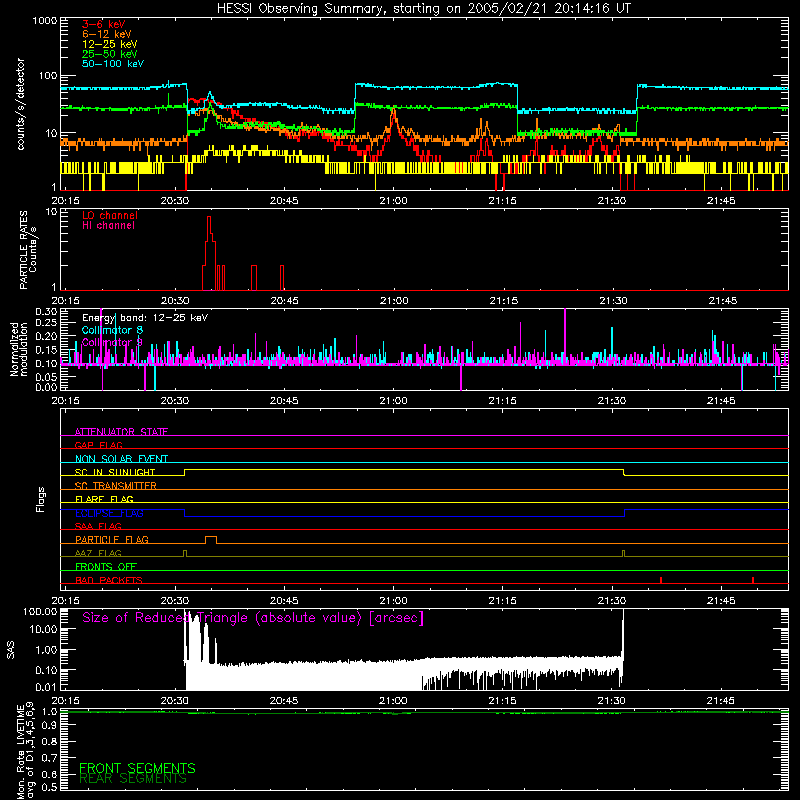The image size is (800, 800).
Task: Click the PARTICLE_FLAG label
Action: click(112, 539)
